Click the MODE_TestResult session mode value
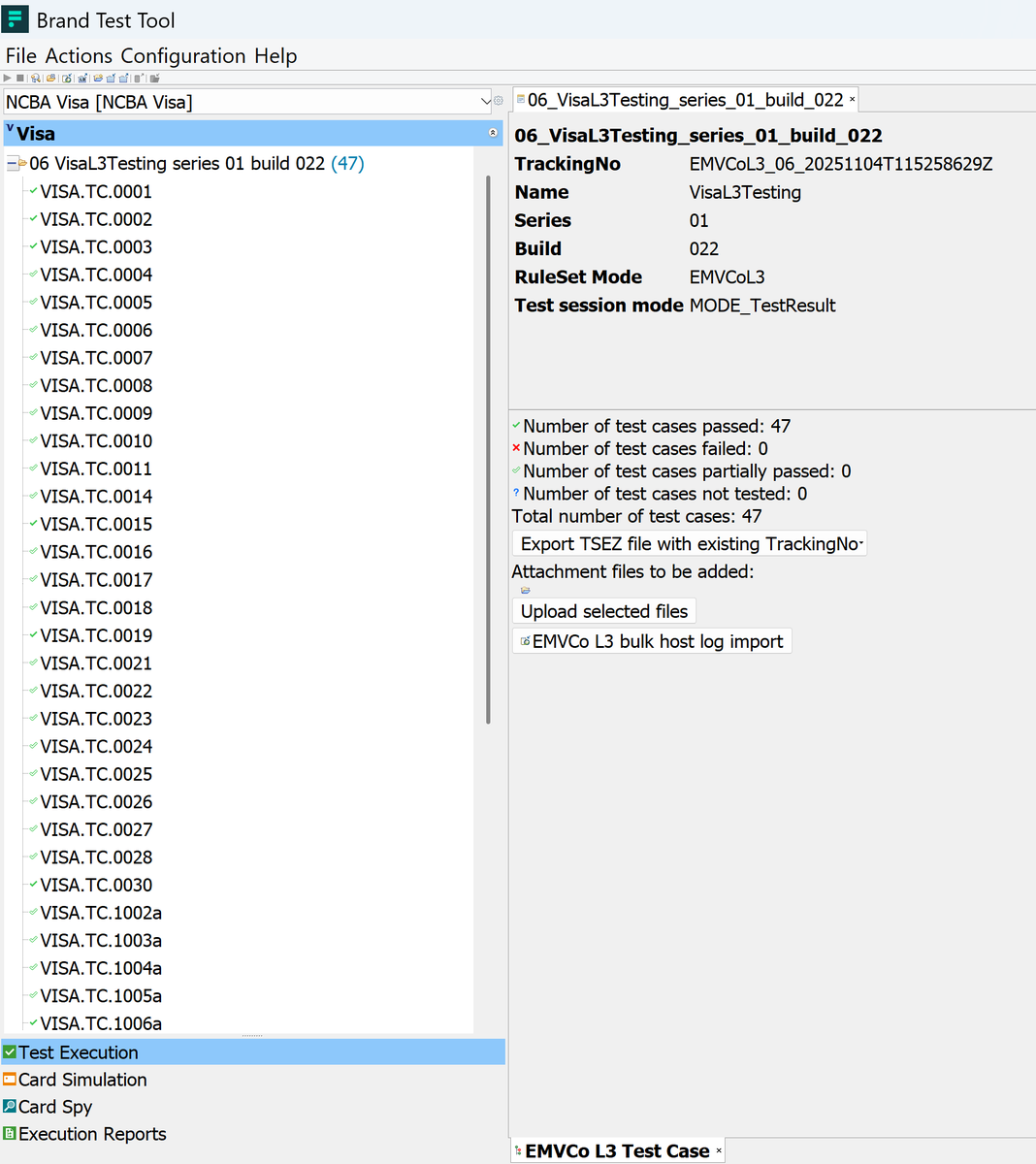The image size is (1036, 1164). coord(762,306)
